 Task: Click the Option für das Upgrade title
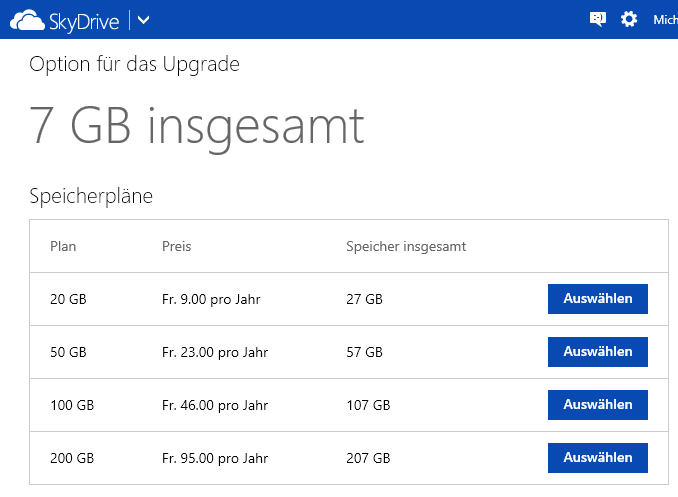134,65
